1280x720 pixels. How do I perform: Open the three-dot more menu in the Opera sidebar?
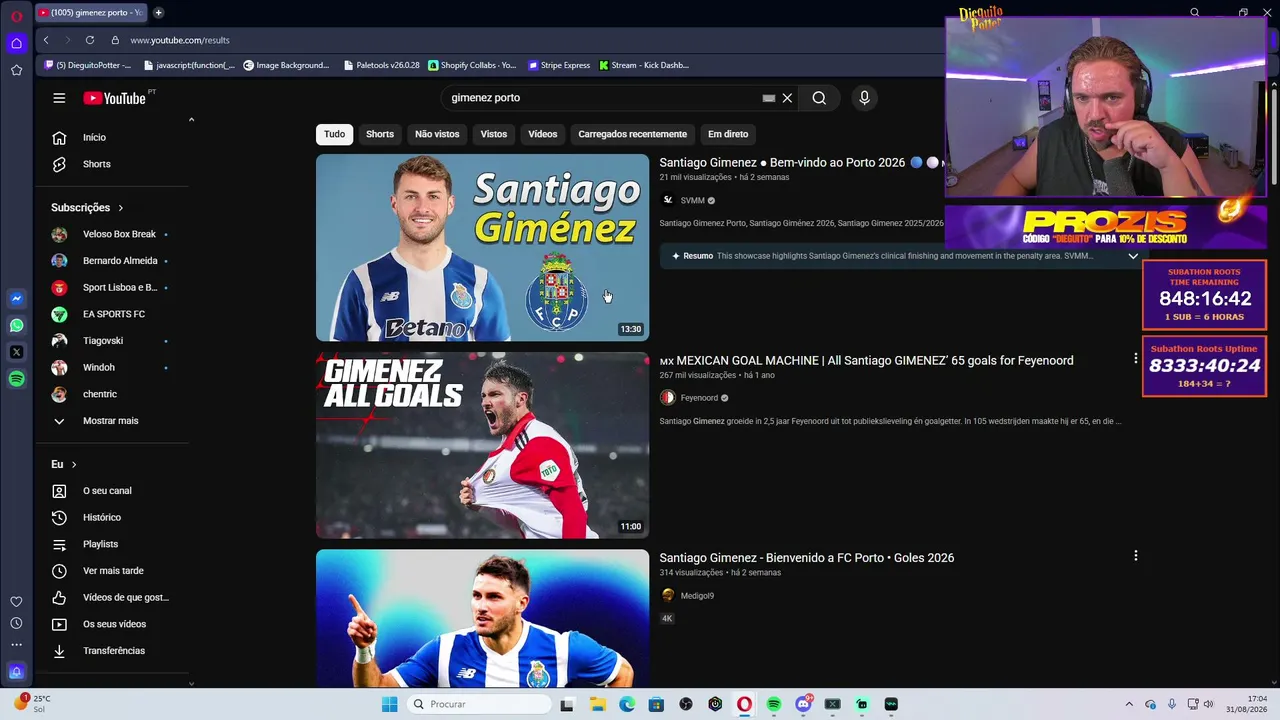(x=16, y=645)
